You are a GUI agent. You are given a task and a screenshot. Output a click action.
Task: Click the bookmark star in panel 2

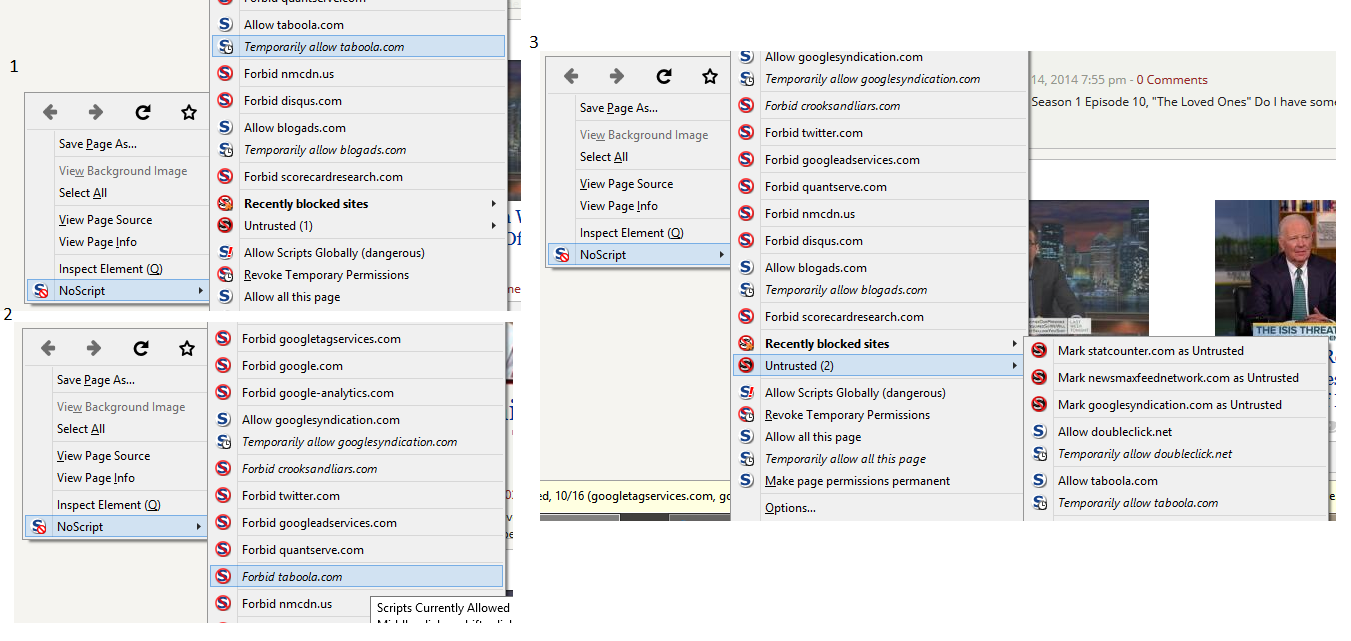coord(187,348)
